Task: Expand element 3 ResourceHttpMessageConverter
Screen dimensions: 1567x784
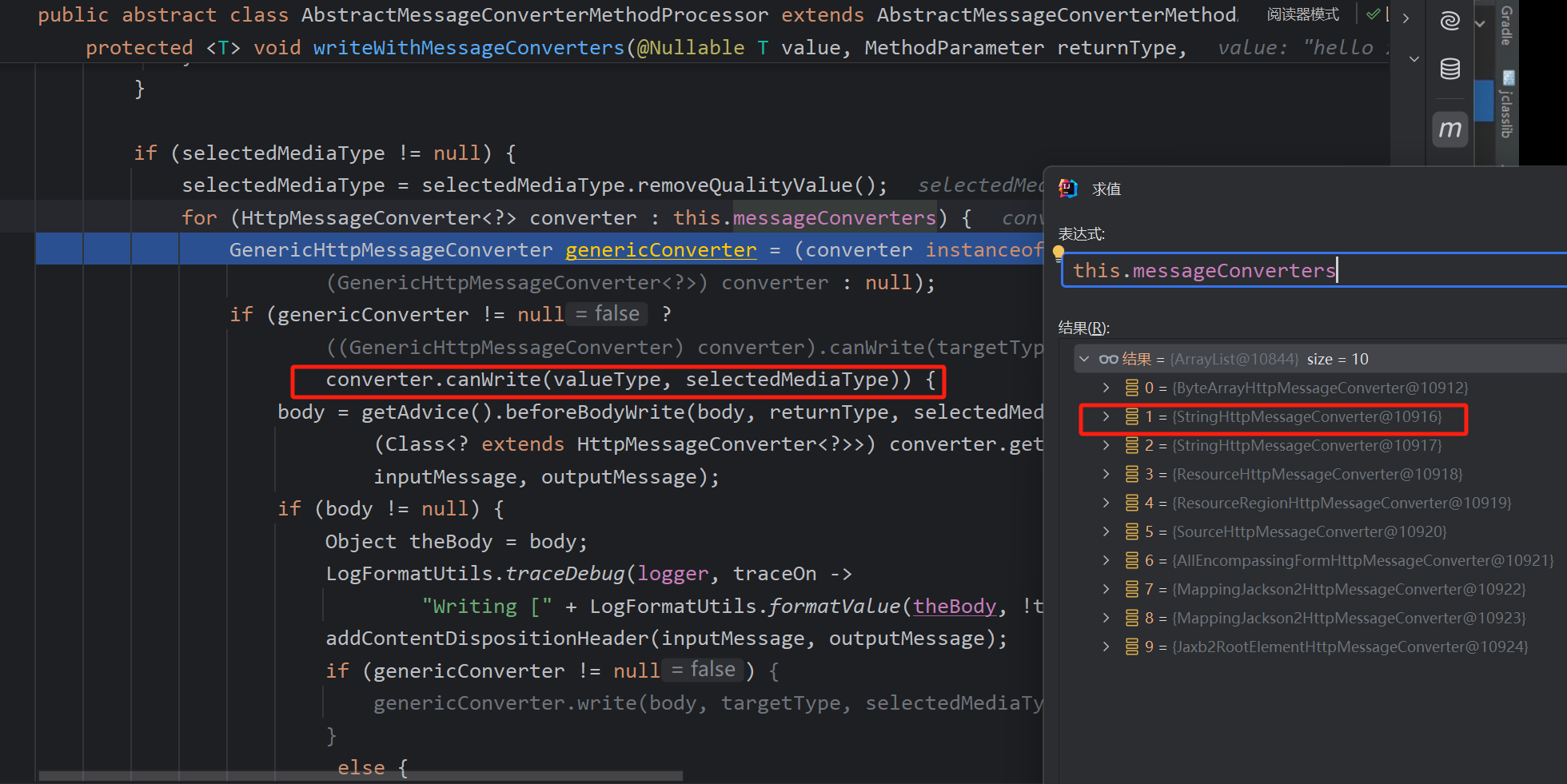Action: (x=1106, y=474)
